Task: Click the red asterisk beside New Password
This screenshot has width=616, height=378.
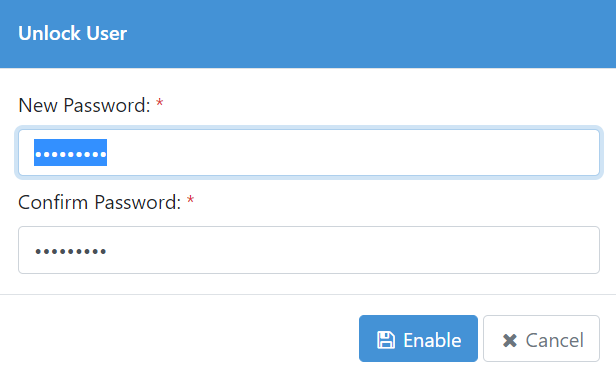Action: coord(160,103)
